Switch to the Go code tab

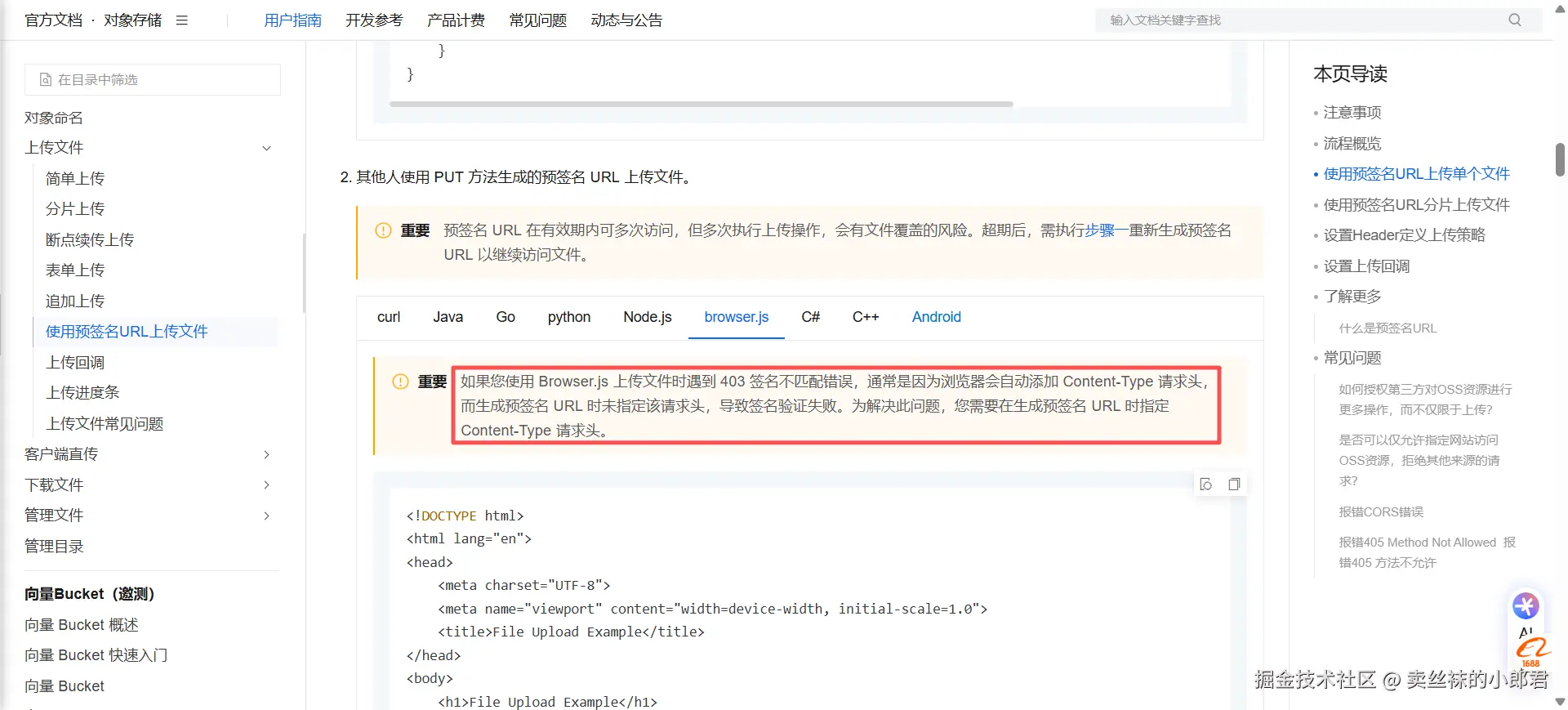pos(506,317)
